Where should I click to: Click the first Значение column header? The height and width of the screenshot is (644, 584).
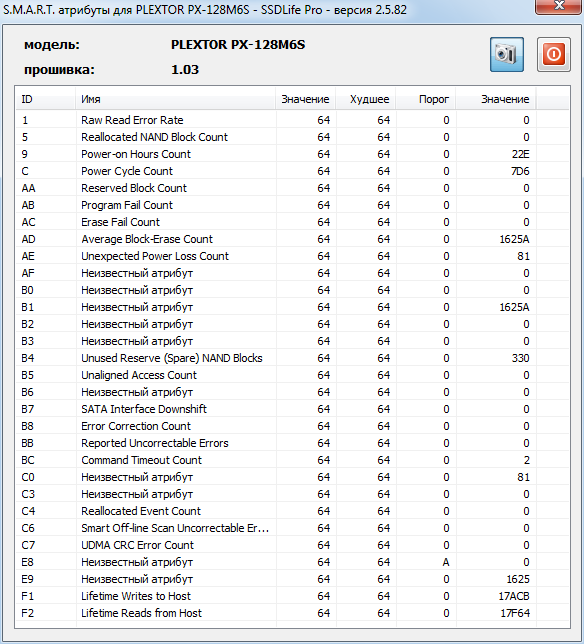[x=305, y=99]
